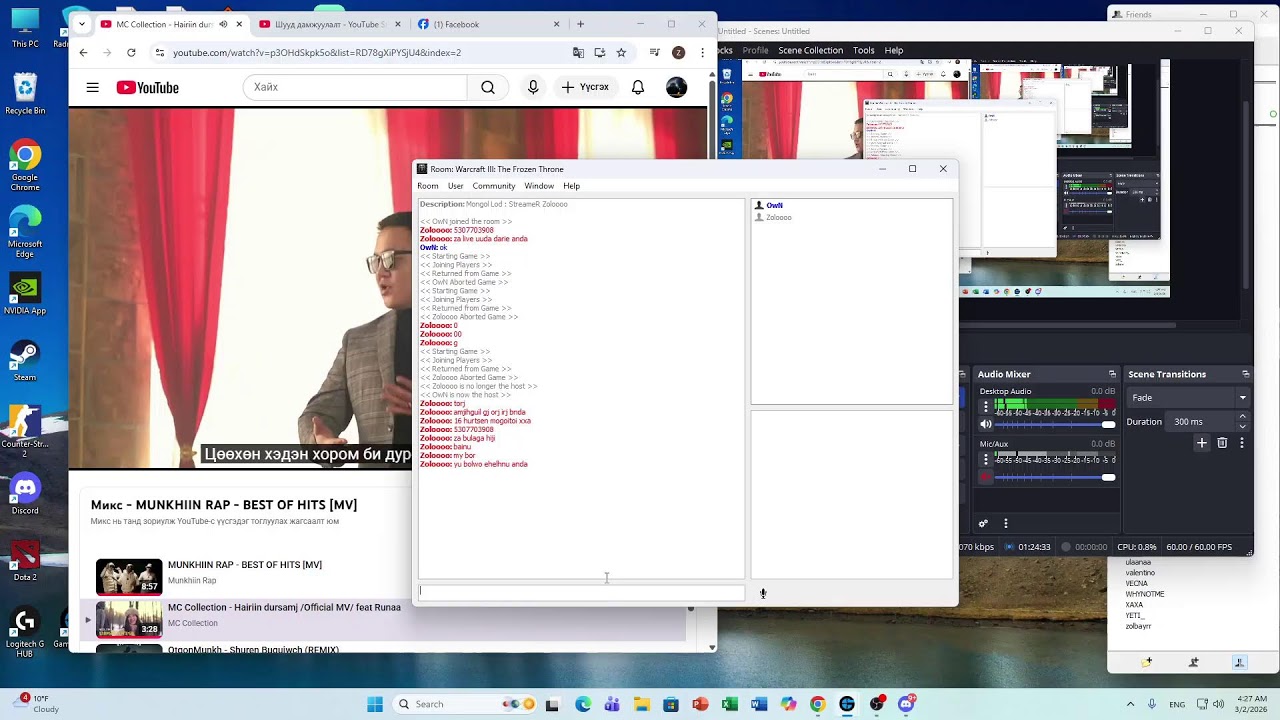Open the Fade transition dropdown
Image resolution: width=1280 pixels, height=720 pixels.
coord(1188,398)
